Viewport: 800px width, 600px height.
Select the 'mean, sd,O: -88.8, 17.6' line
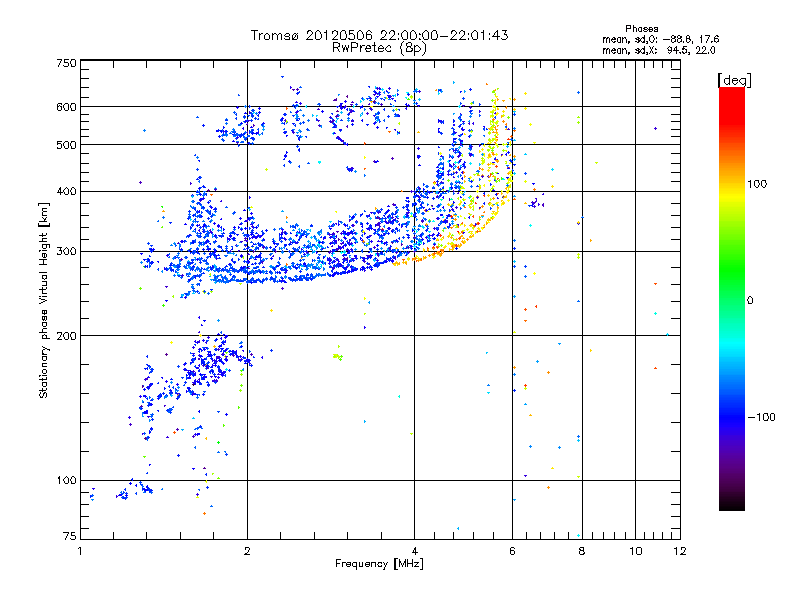click(660, 39)
